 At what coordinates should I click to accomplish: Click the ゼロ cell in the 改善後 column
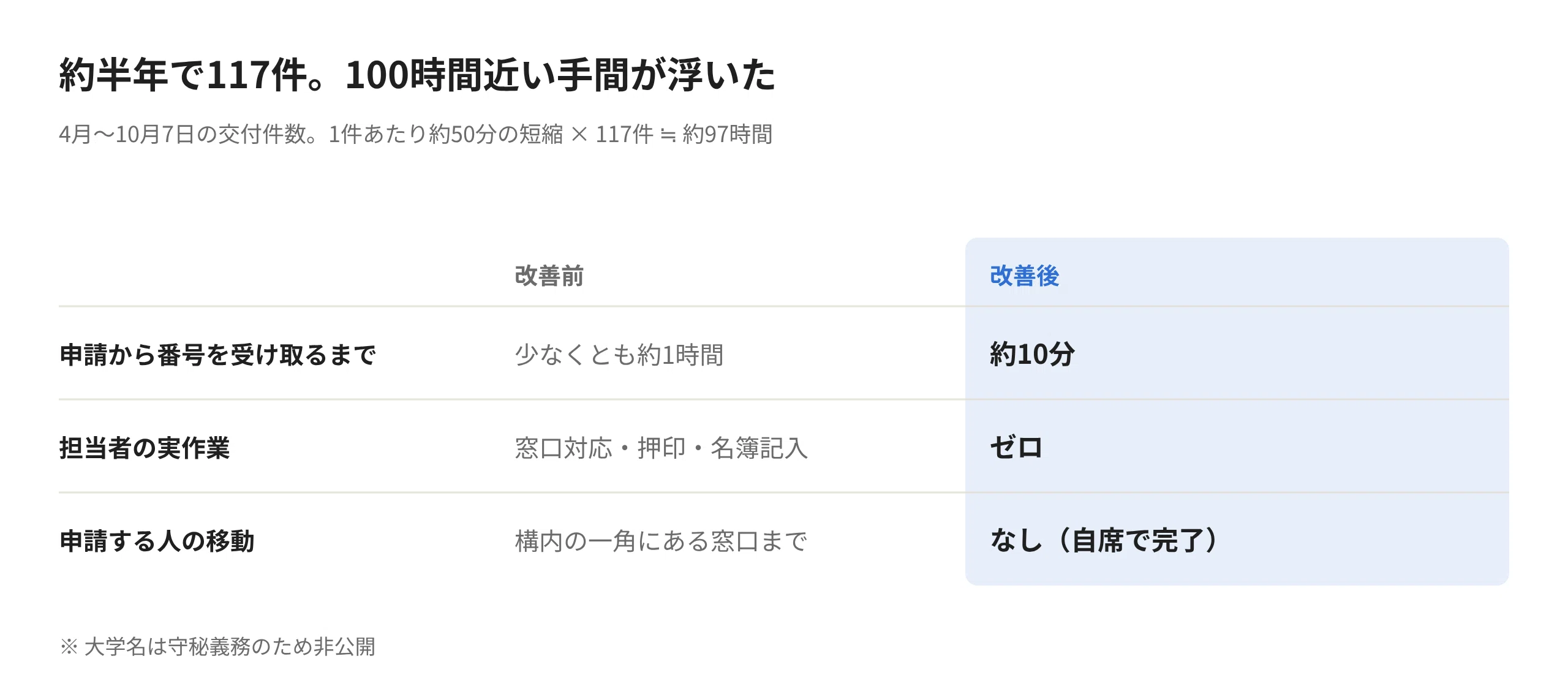pyautogui.click(x=1017, y=448)
